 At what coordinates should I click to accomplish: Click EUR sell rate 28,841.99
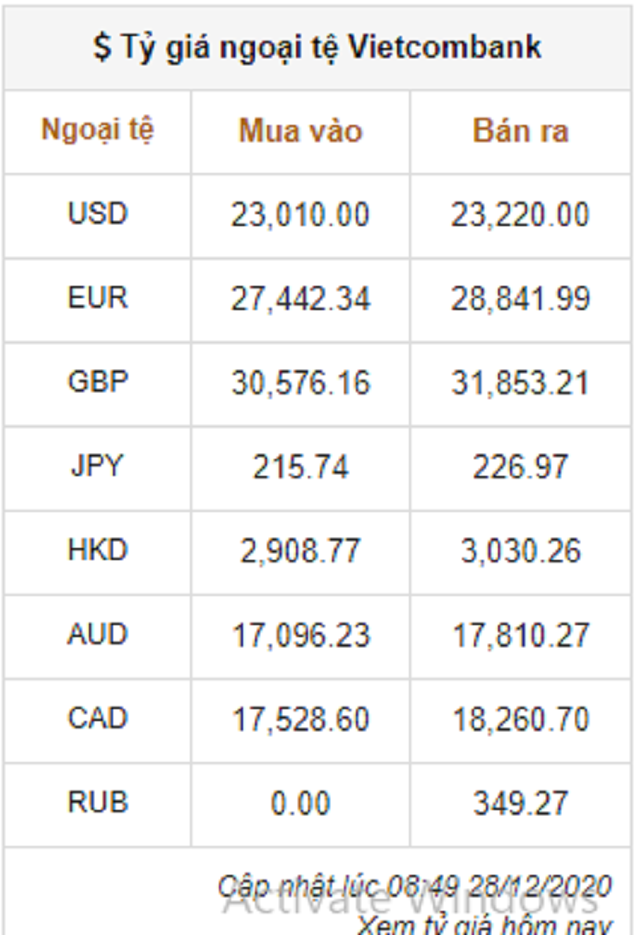coord(520,299)
